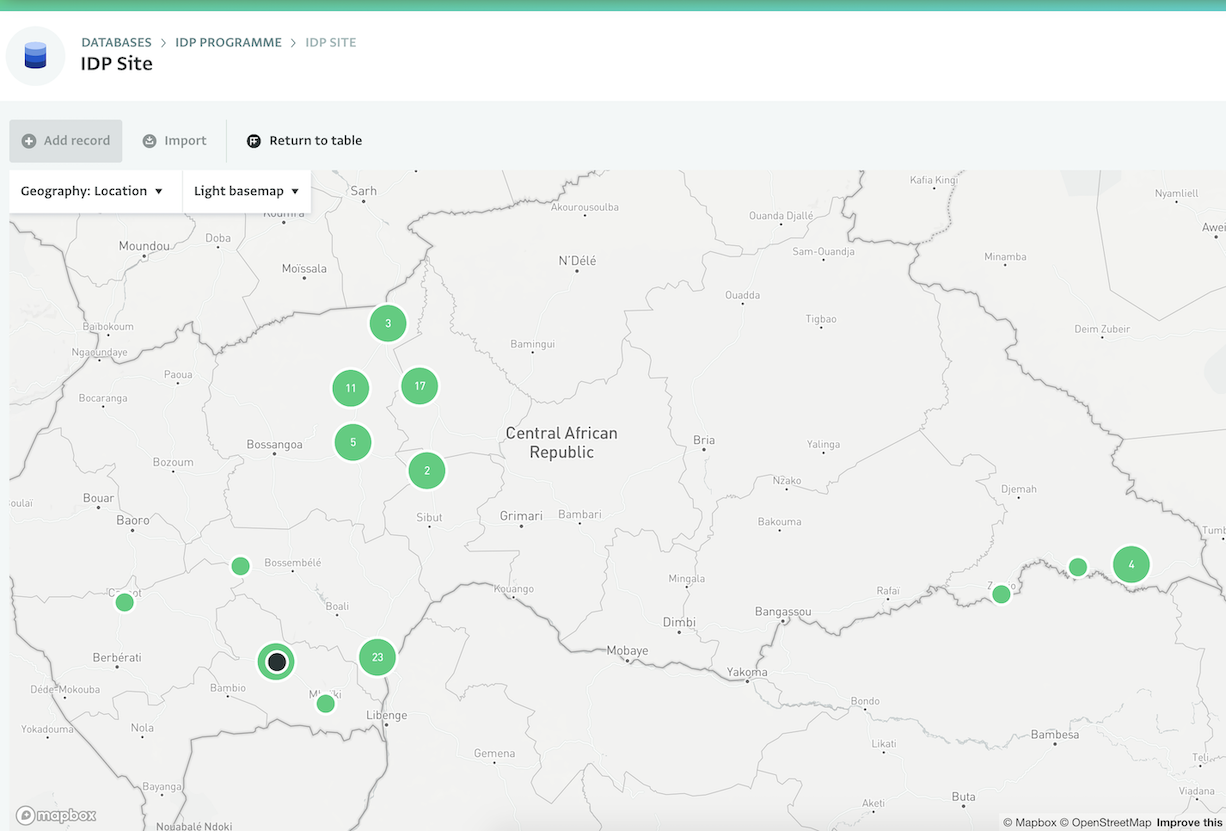
Task: Click the Mapbox logo
Action: [x=56, y=815]
